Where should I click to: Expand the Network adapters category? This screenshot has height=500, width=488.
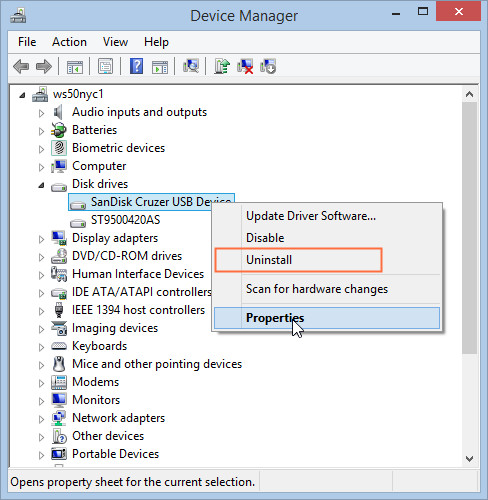[41, 419]
